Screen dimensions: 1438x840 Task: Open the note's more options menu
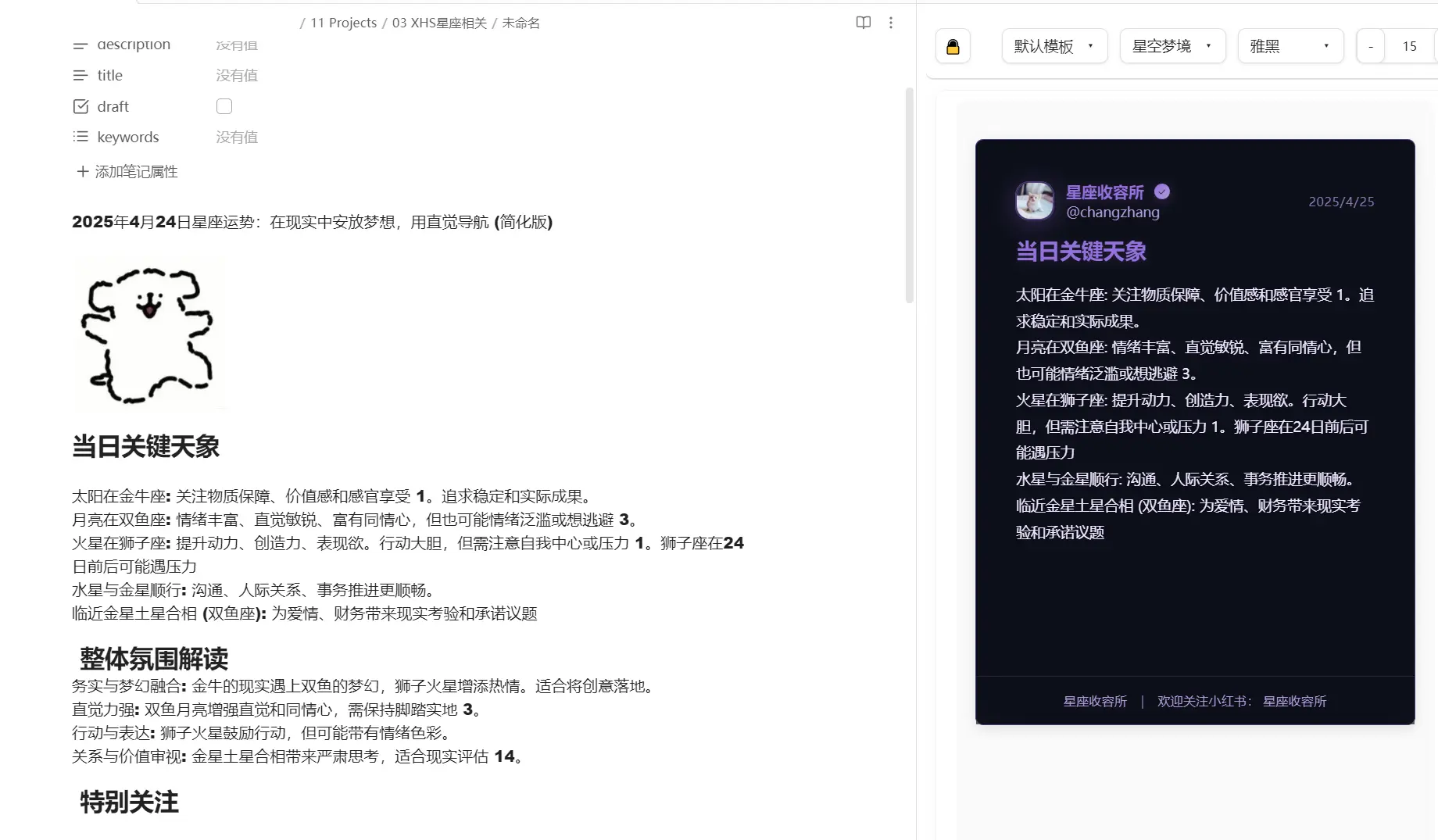tap(890, 23)
